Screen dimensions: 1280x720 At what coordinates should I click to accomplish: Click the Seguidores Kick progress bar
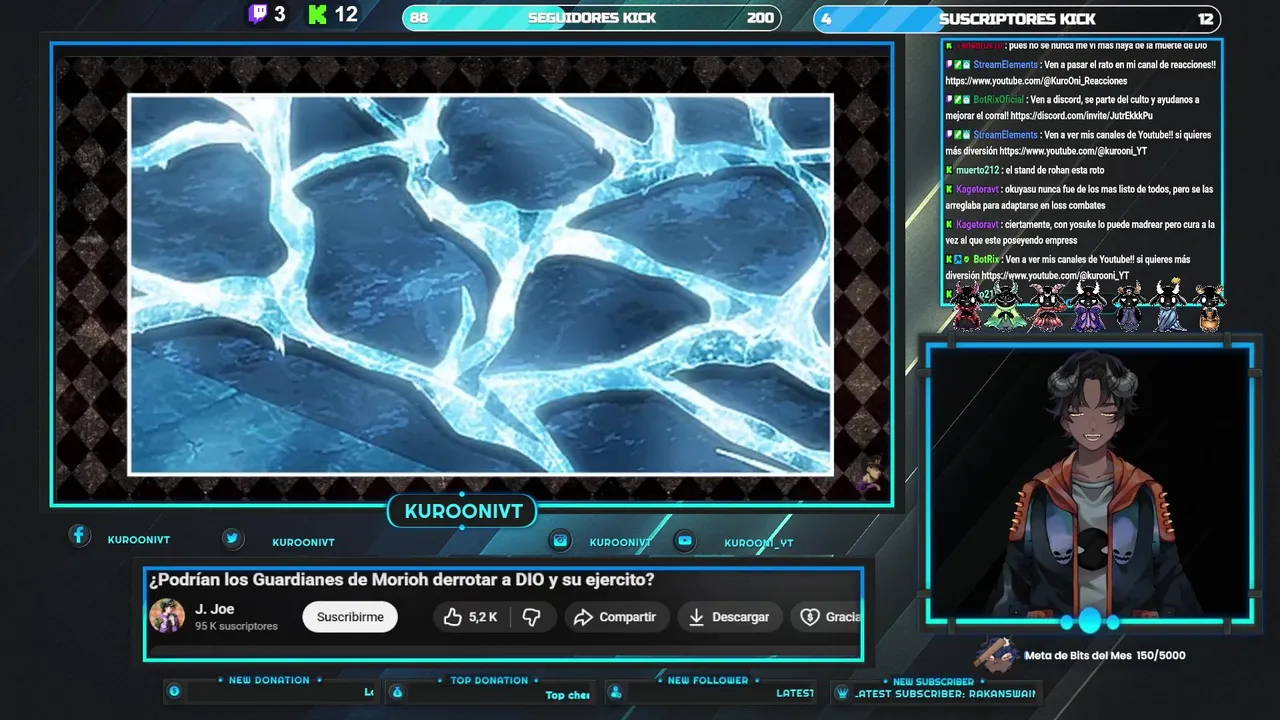point(592,18)
